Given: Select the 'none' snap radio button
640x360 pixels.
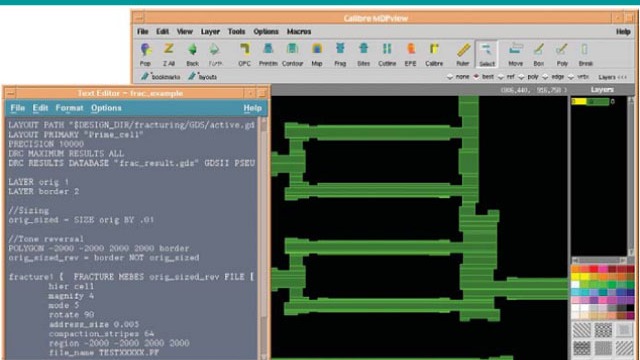Looking at the screenshot, I should [x=450, y=77].
